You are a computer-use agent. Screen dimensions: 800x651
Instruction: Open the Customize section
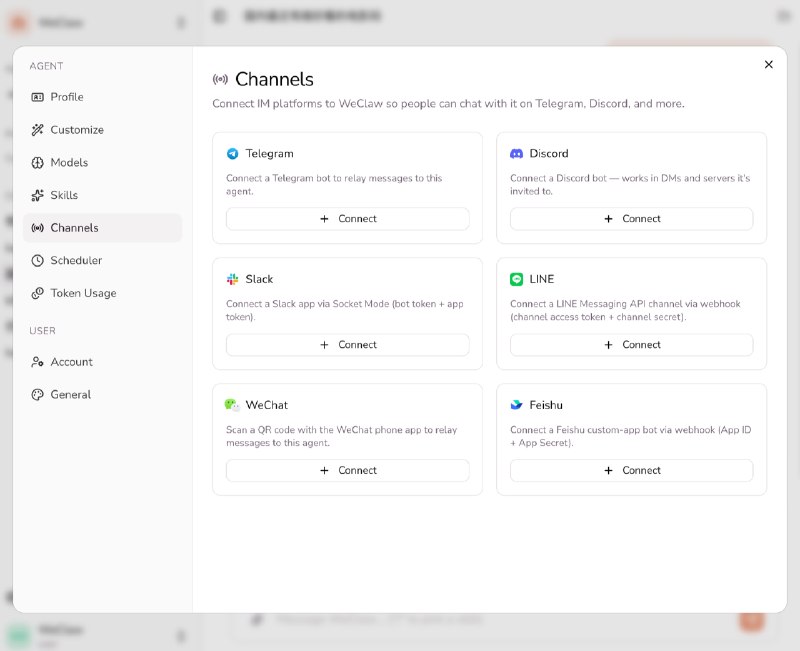tap(102, 130)
